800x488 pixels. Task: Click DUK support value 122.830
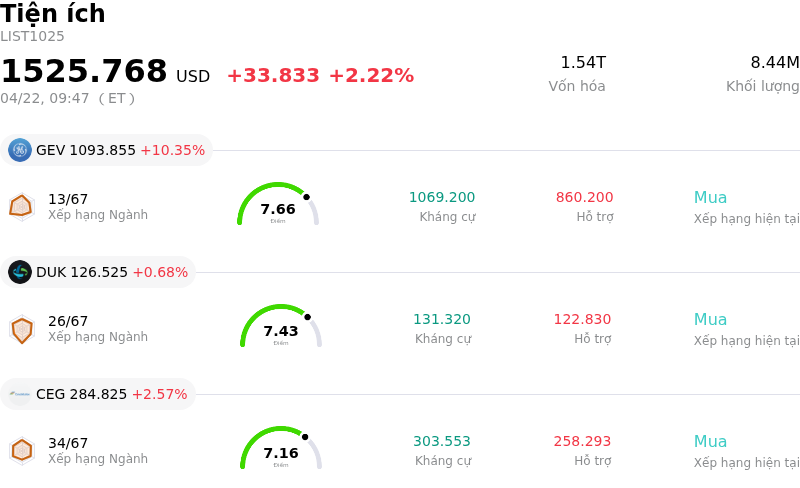[582, 320]
